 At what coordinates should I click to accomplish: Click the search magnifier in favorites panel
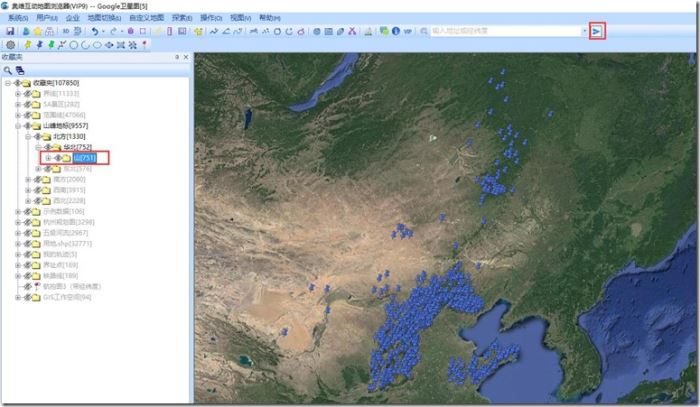pyautogui.click(x=8, y=70)
